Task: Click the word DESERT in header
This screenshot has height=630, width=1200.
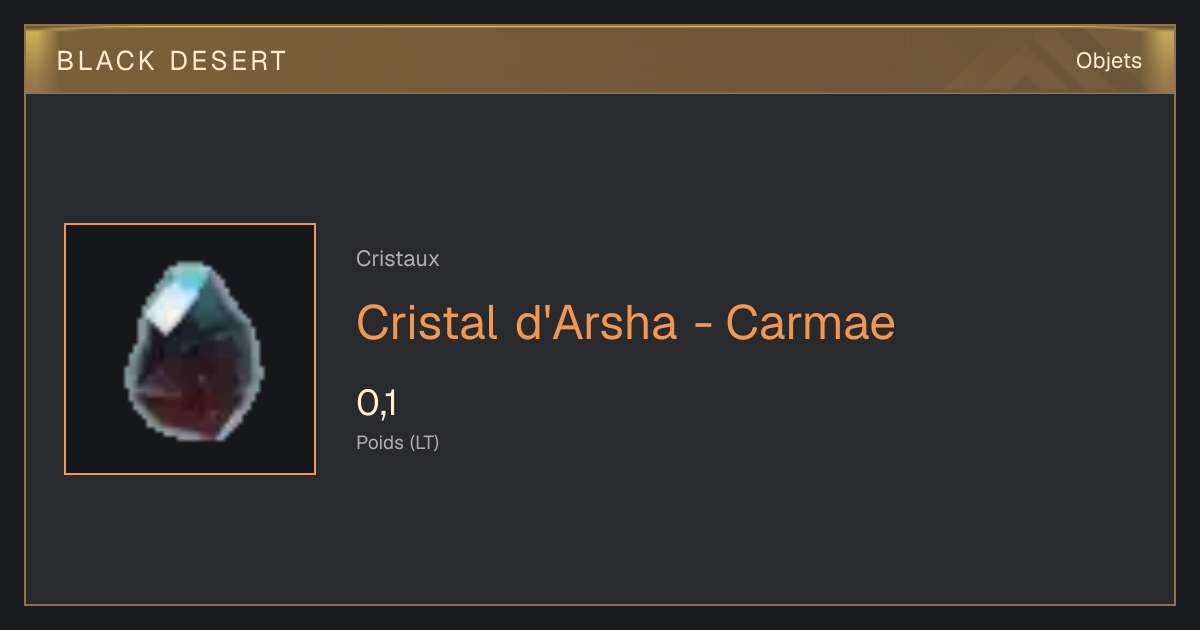Action: click(x=229, y=61)
